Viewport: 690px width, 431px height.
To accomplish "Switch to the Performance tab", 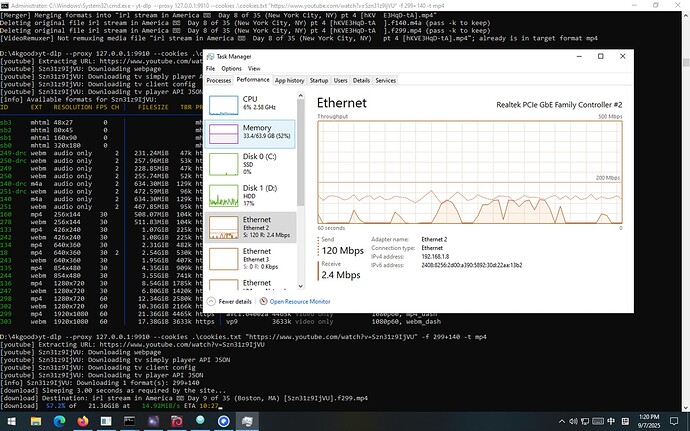I will pos(253,80).
